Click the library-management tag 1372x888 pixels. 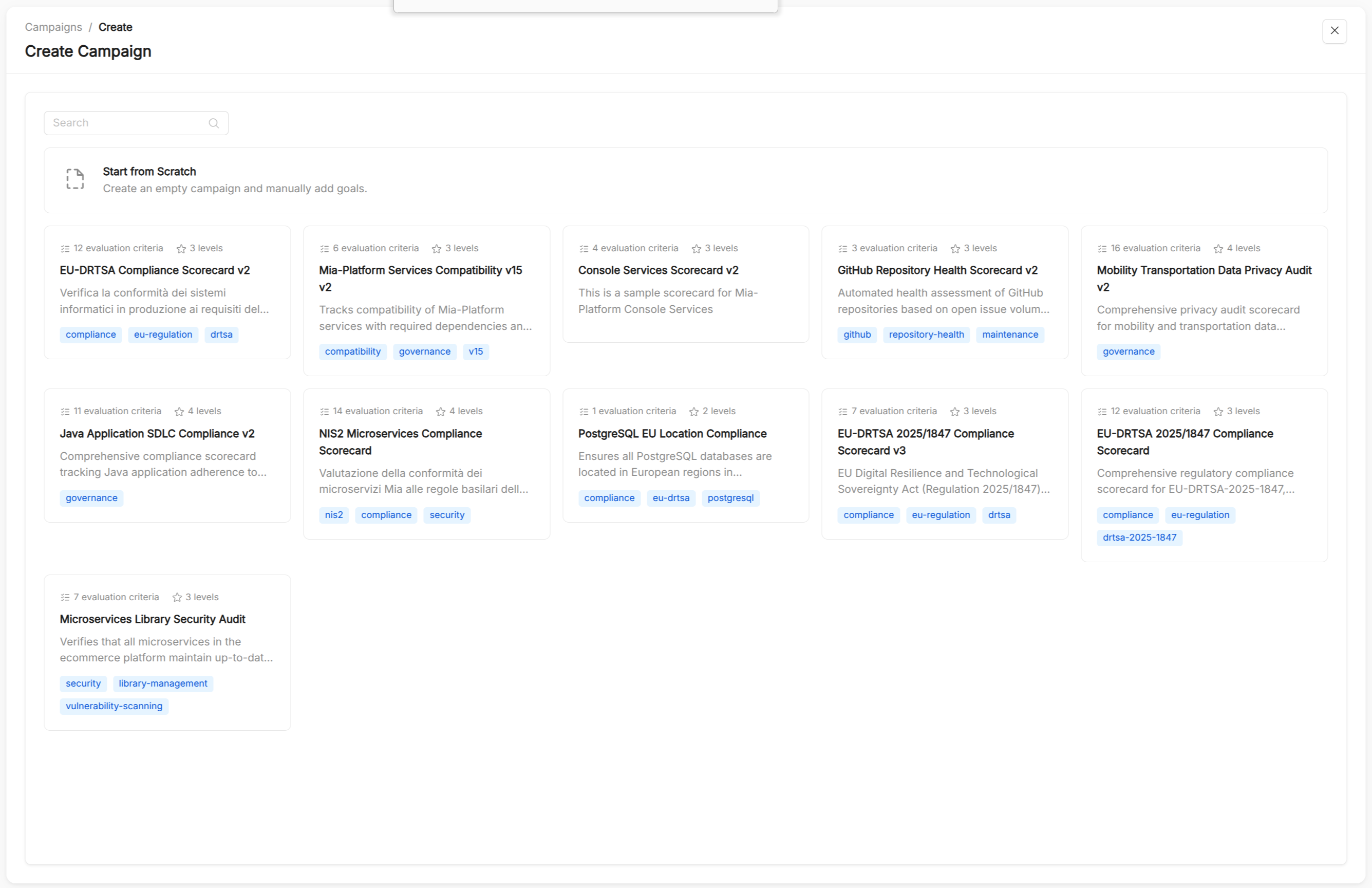click(x=162, y=684)
